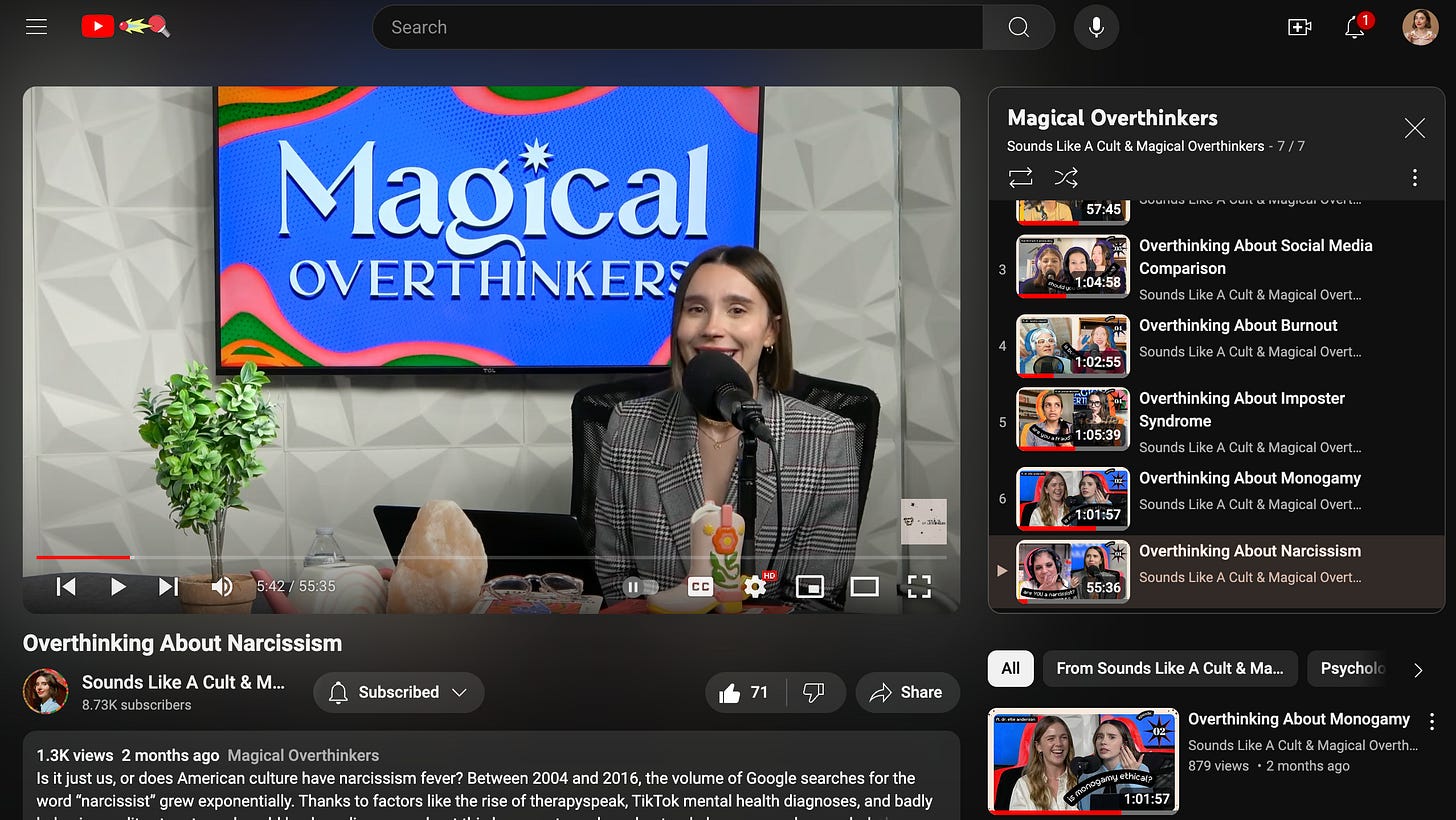Play the paused video

pos(118,586)
